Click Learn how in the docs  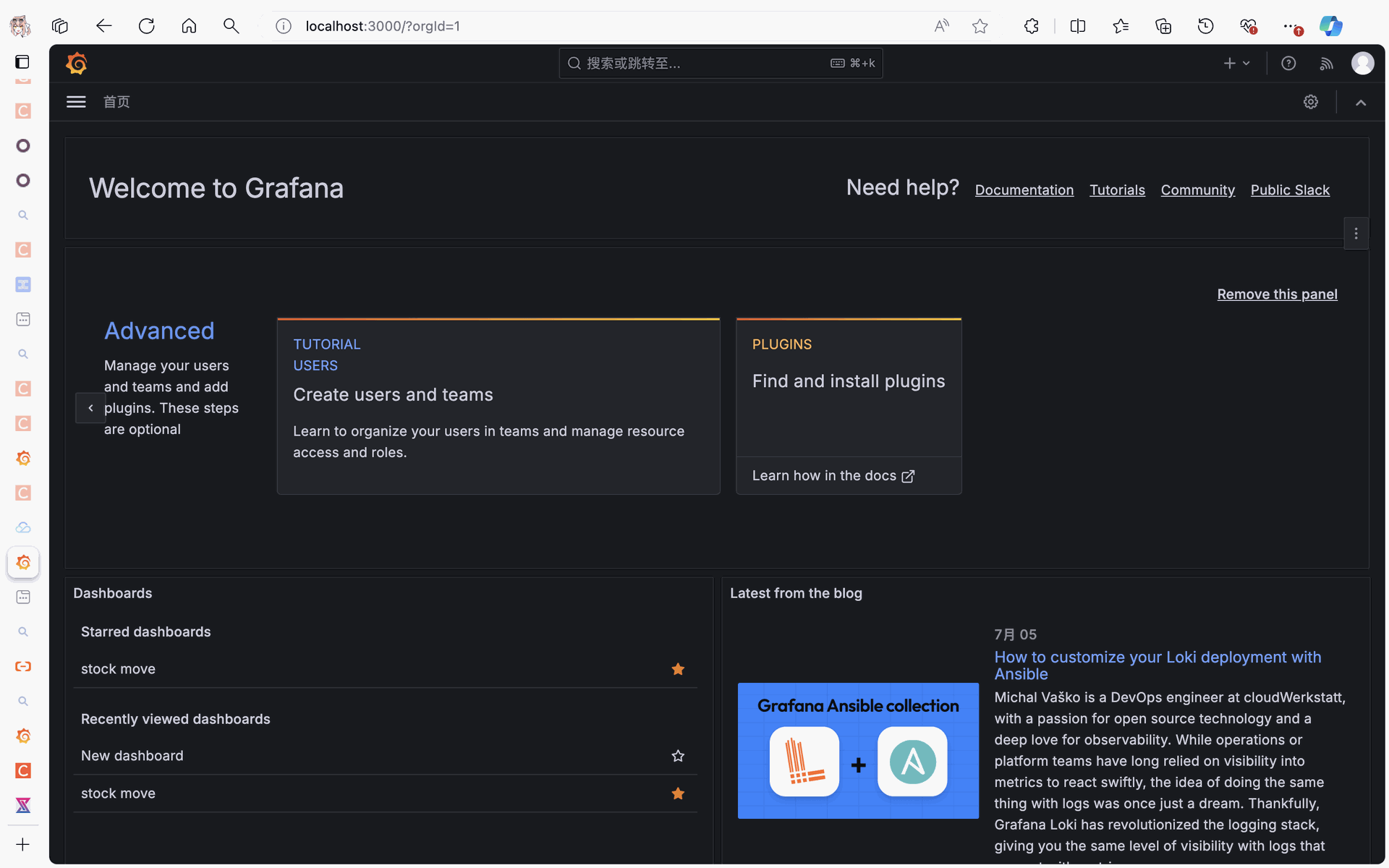click(x=833, y=476)
